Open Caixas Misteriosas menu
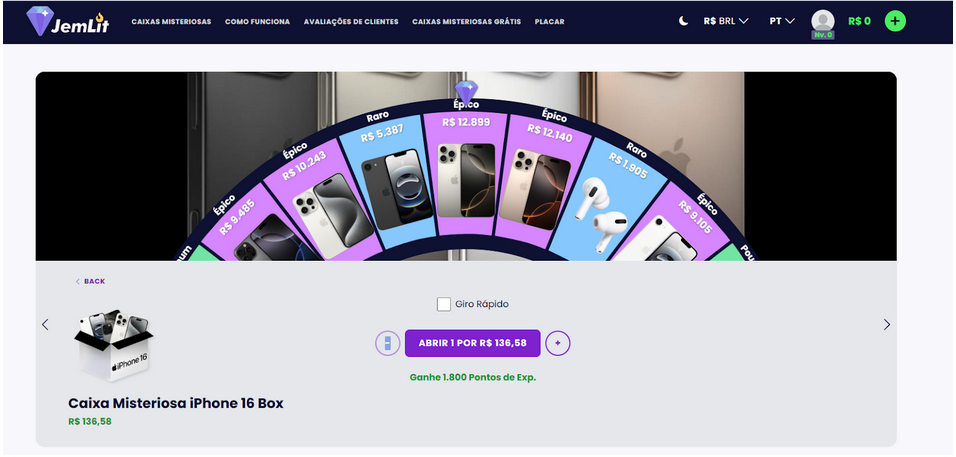 pyautogui.click(x=171, y=22)
